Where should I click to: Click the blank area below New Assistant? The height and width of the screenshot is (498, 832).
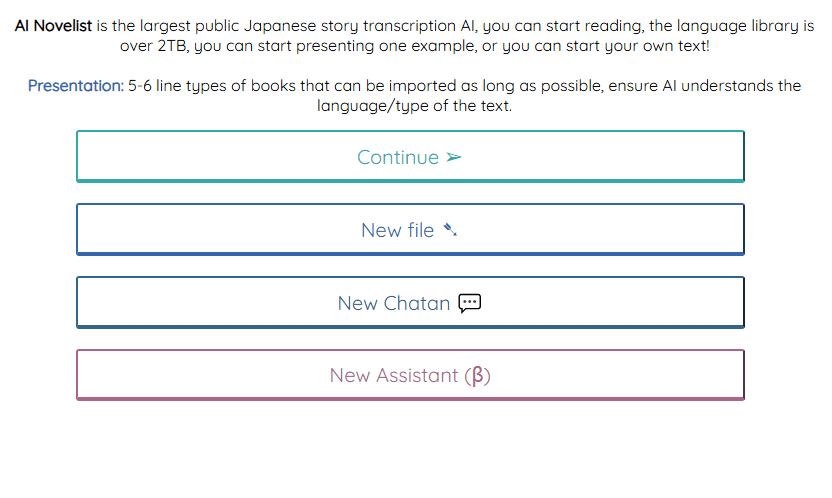click(x=410, y=450)
